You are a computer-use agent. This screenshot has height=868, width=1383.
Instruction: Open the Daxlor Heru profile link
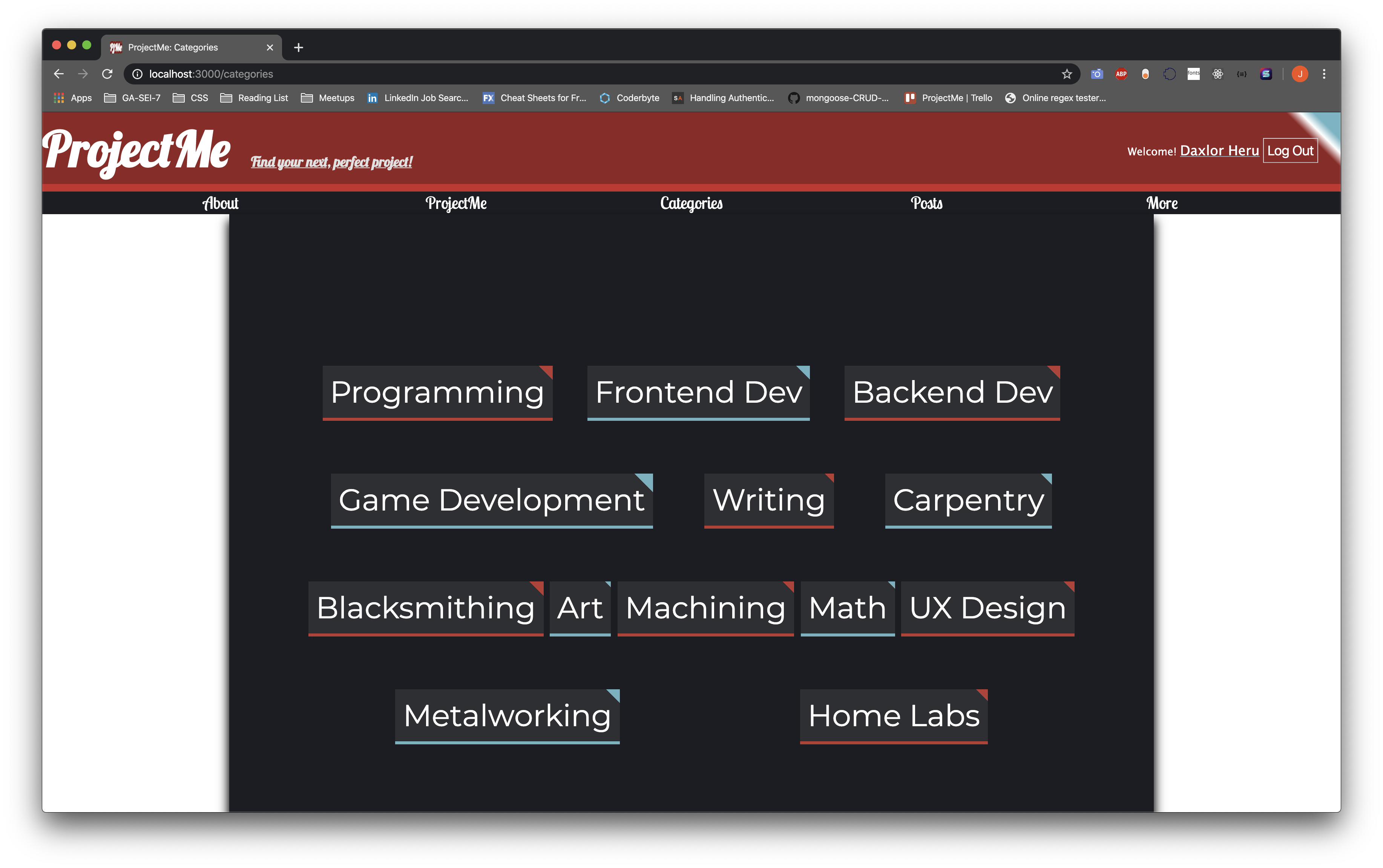[1219, 151]
